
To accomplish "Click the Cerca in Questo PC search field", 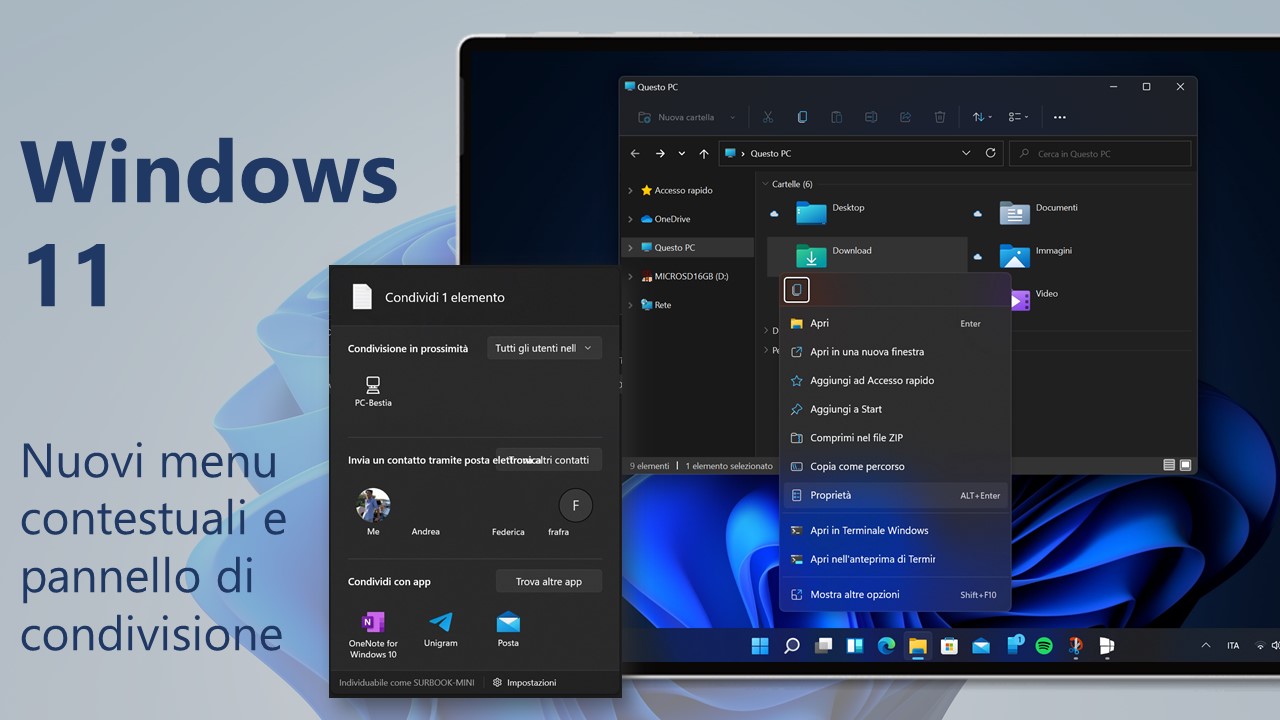I will (x=1100, y=154).
